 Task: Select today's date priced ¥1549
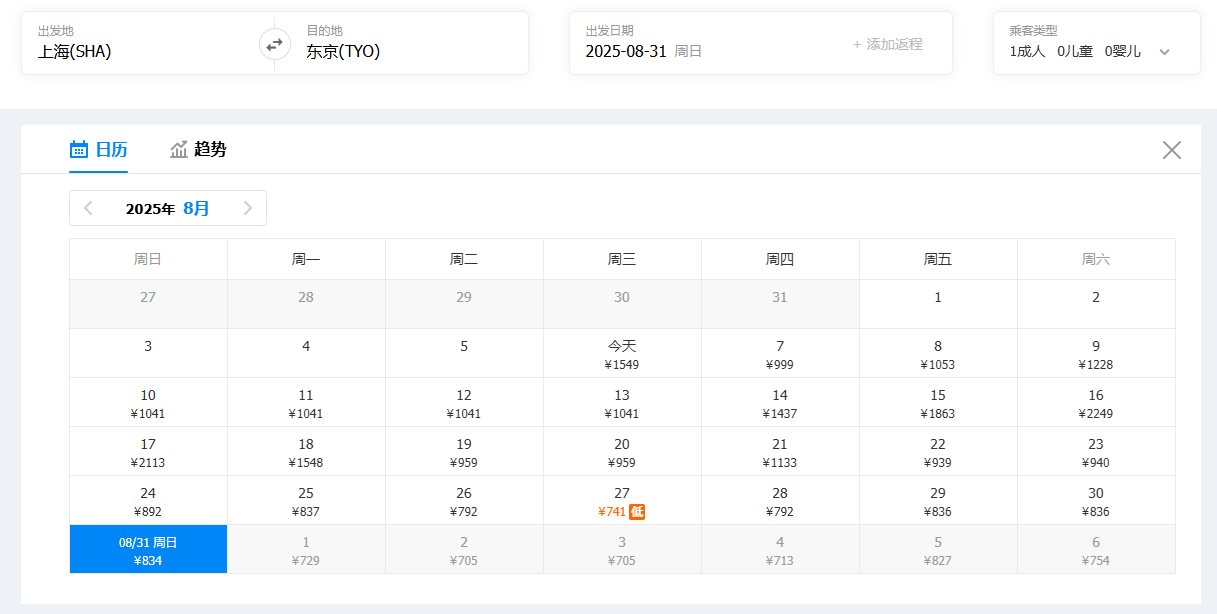pos(622,354)
